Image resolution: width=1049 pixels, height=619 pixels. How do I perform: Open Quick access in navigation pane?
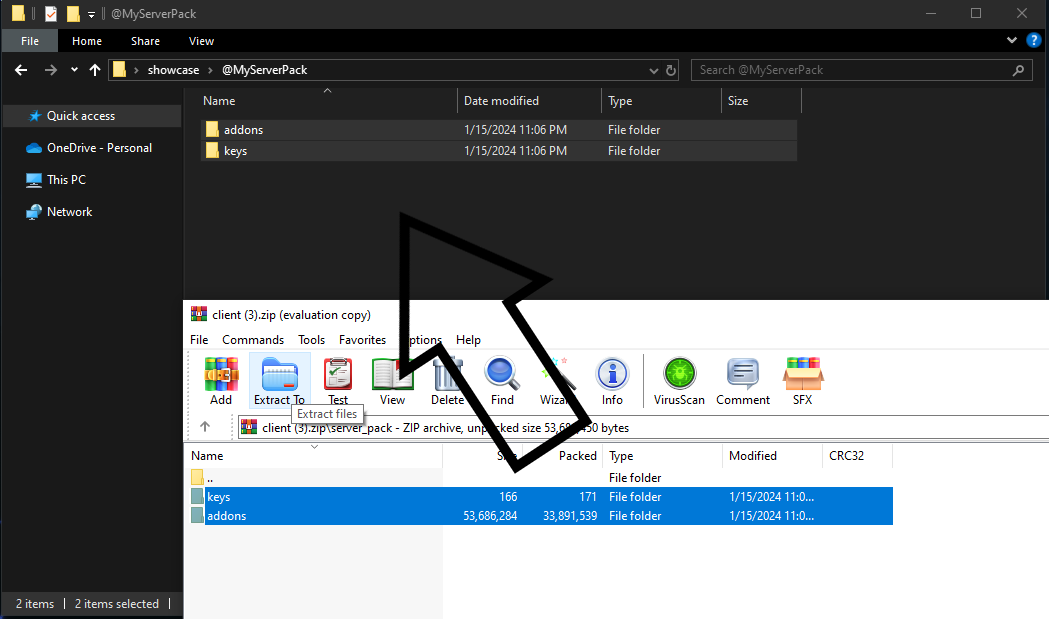tap(80, 116)
